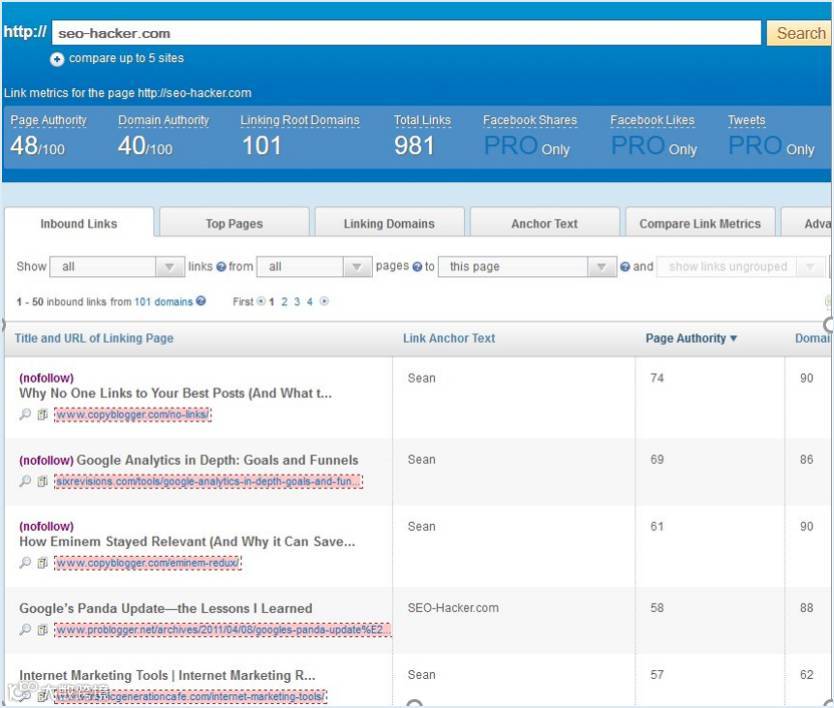Sort by 'Link Anchor Text' column header
This screenshot has width=834, height=708.
coord(449,339)
